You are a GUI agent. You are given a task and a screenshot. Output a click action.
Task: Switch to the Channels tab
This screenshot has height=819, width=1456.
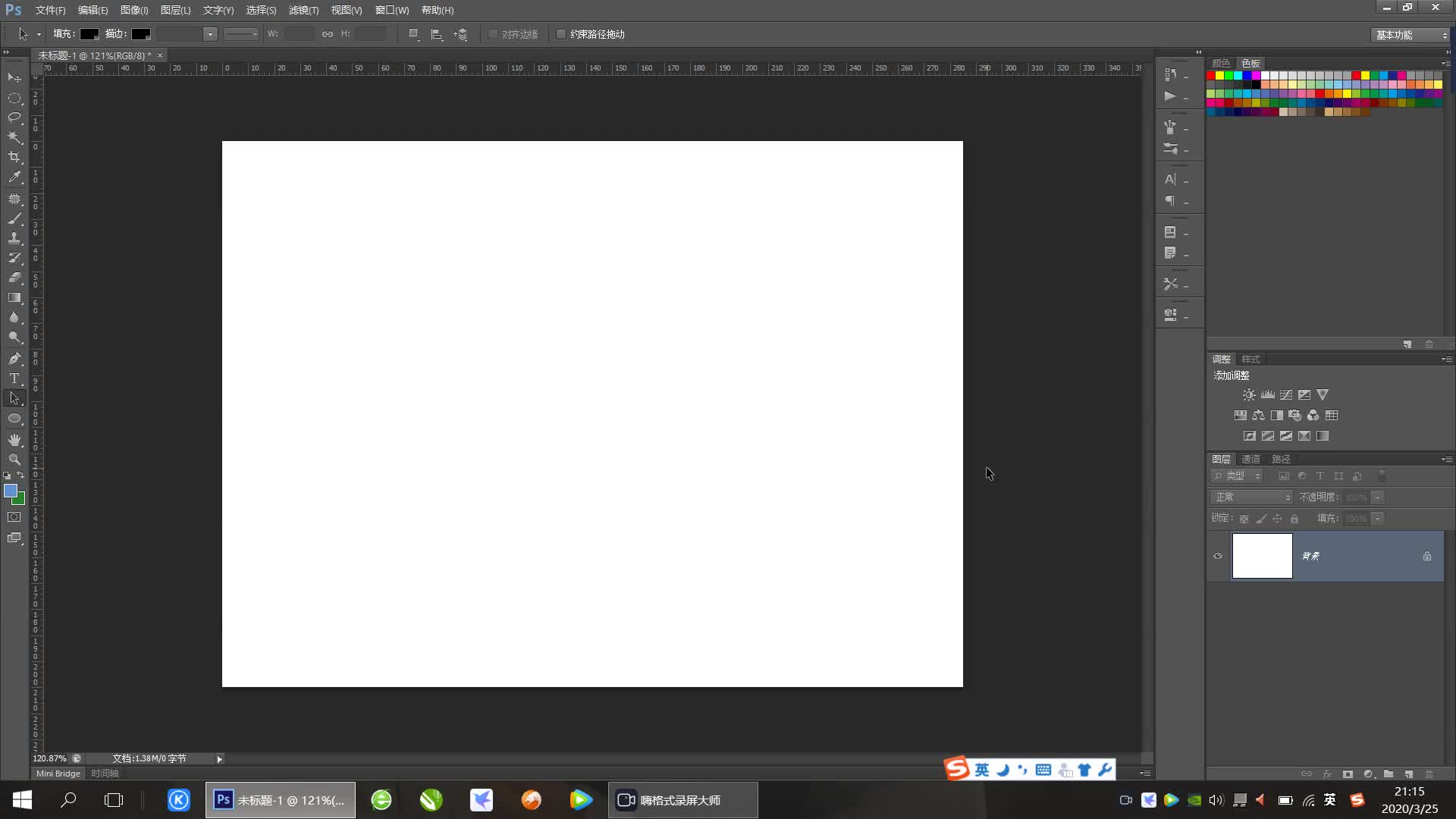pyautogui.click(x=1250, y=459)
